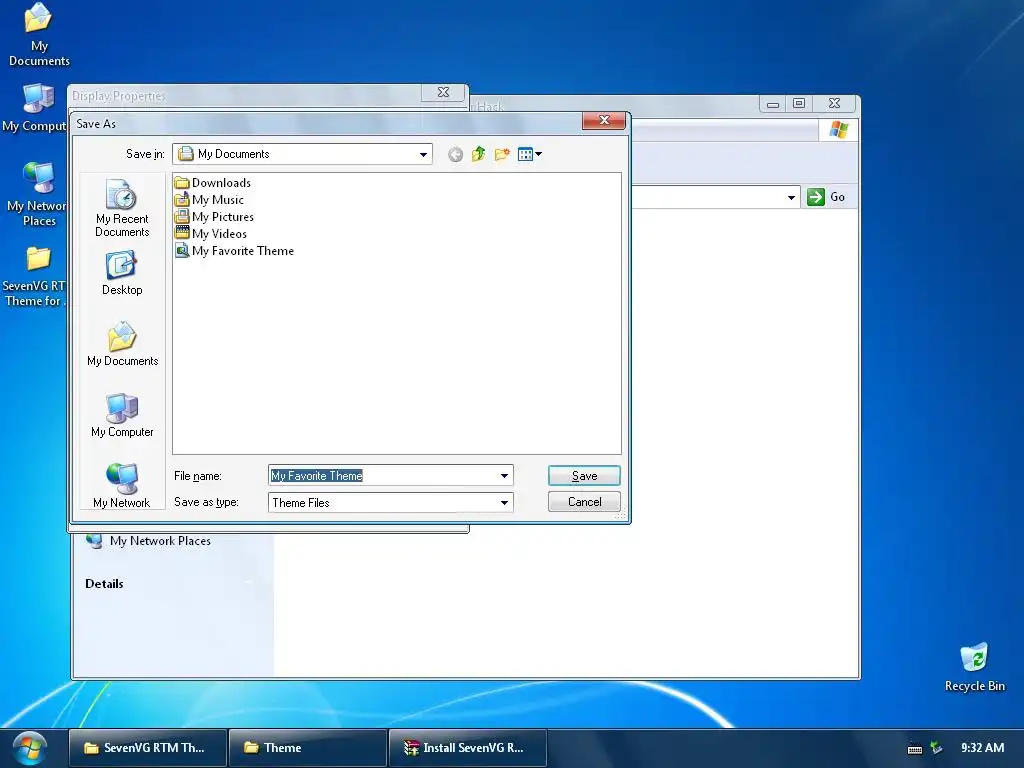Close the Display Properties window
The image size is (1024, 768).
(443, 93)
